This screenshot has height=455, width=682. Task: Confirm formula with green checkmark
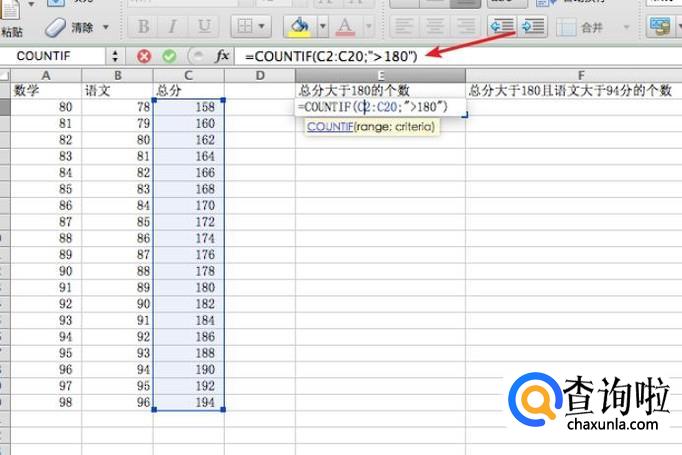pos(169,56)
